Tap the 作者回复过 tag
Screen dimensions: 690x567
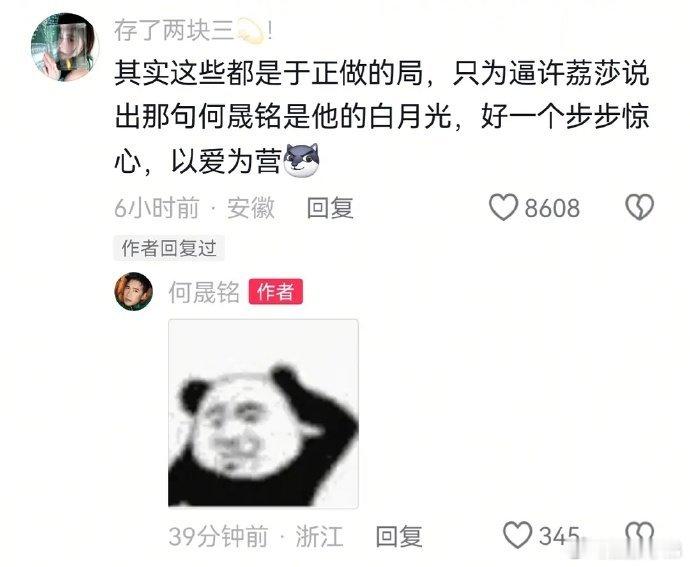[x=169, y=248]
